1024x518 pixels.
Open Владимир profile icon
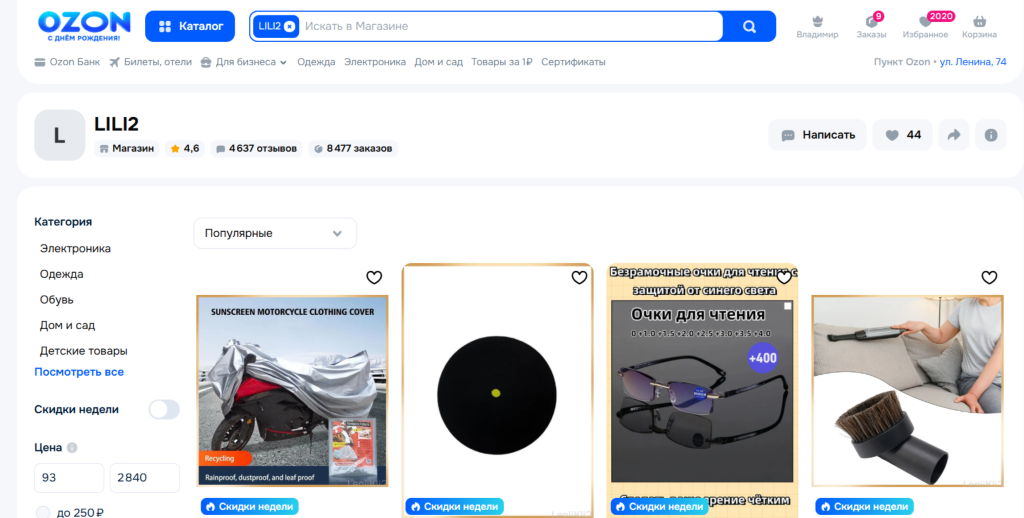click(x=817, y=27)
